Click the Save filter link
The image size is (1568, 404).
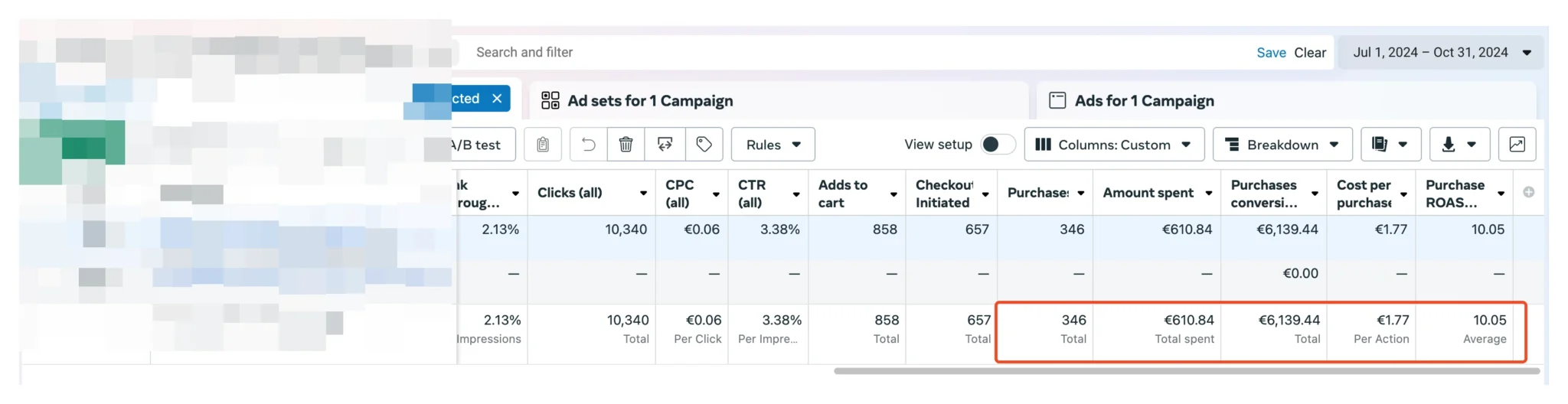(1271, 53)
